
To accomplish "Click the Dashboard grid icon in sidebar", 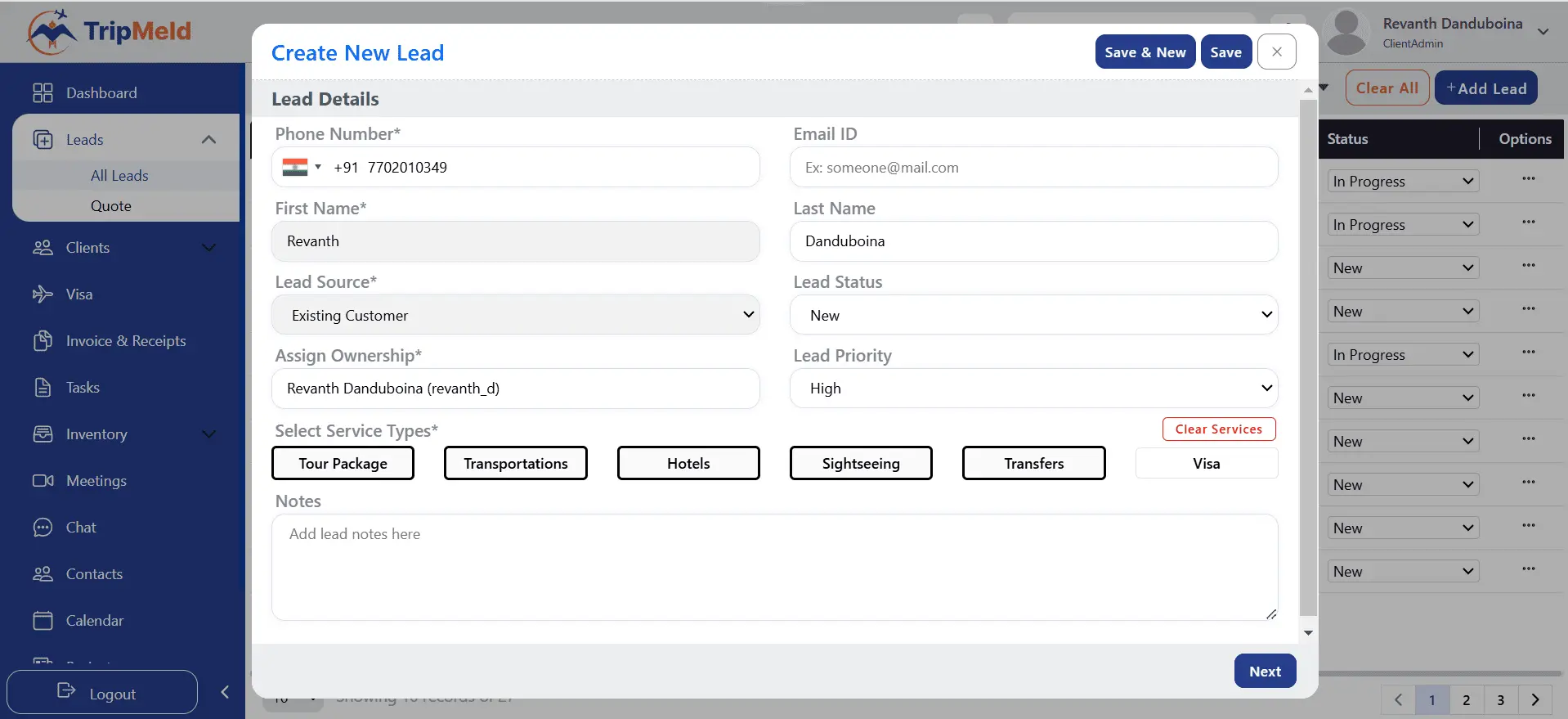I will pyautogui.click(x=43, y=92).
